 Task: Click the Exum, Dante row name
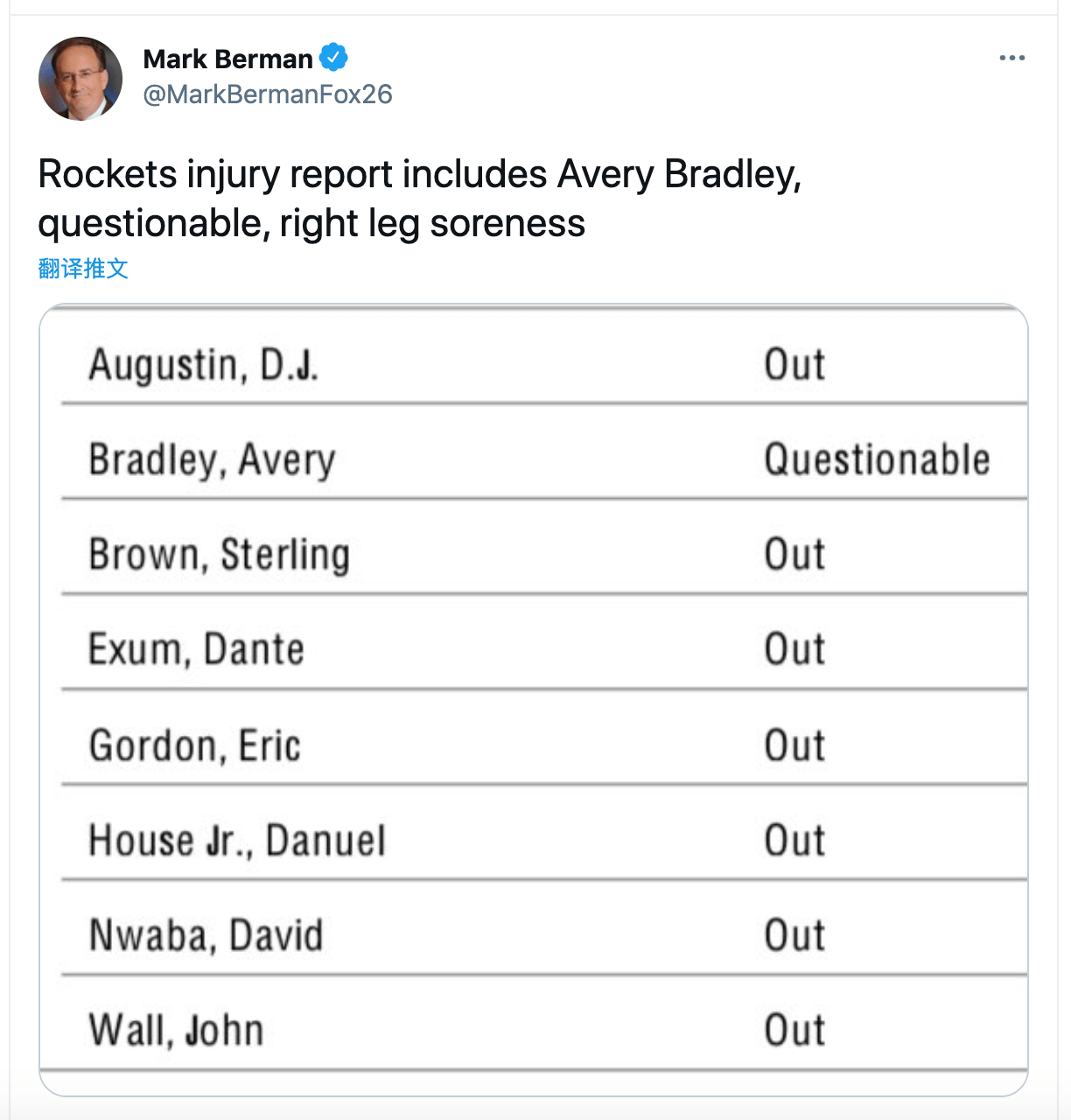coord(197,650)
